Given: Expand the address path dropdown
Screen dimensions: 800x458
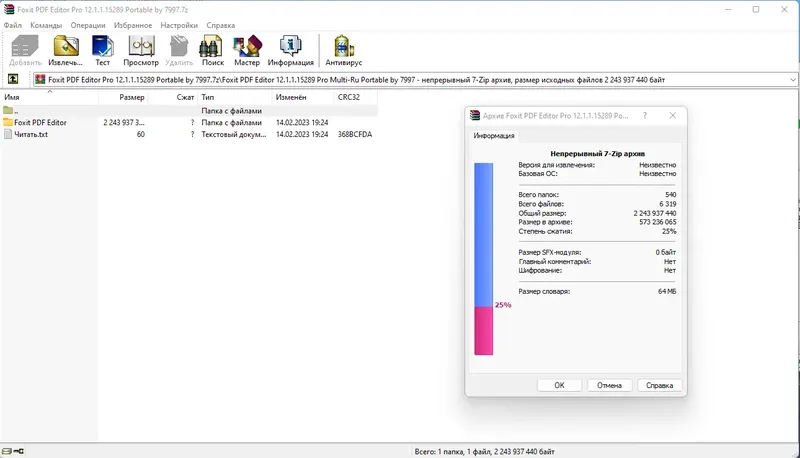Looking at the screenshot, I should click(793, 80).
